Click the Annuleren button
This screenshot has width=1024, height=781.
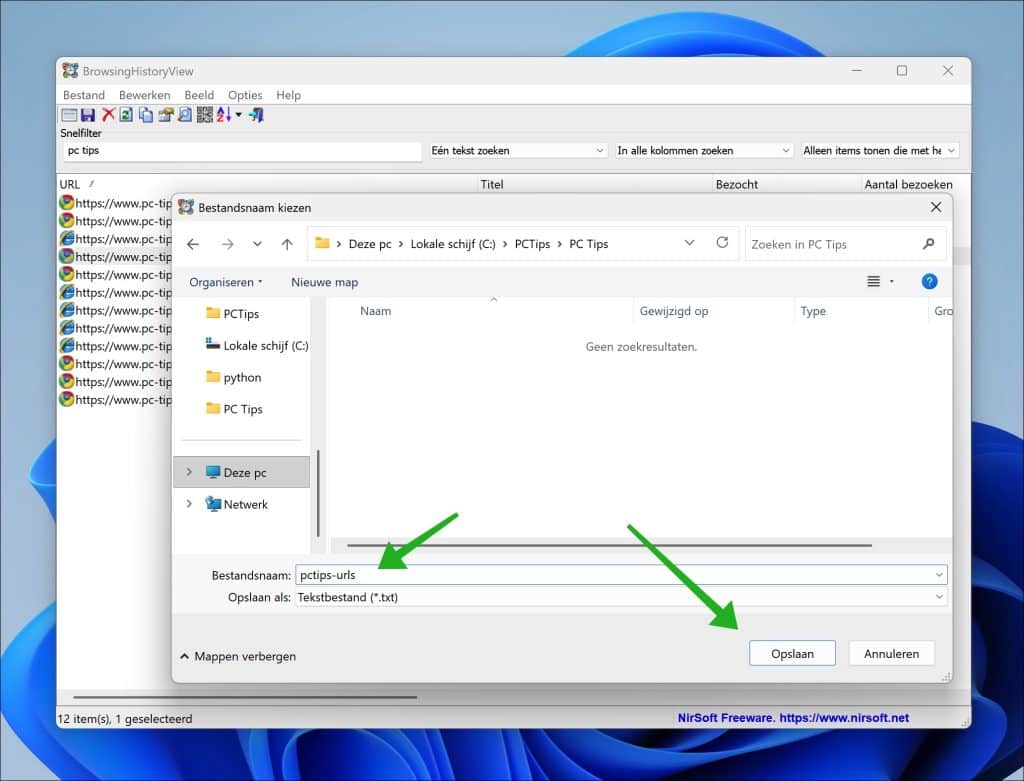point(891,654)
